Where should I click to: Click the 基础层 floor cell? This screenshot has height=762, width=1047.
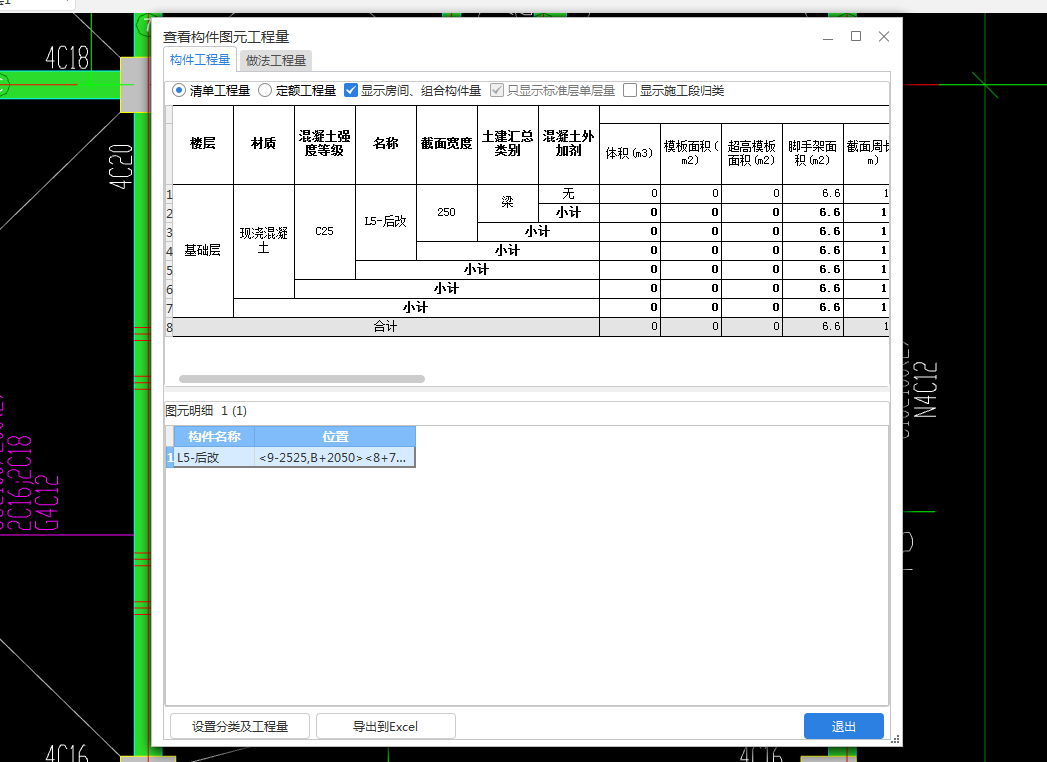tap(202, 250)
